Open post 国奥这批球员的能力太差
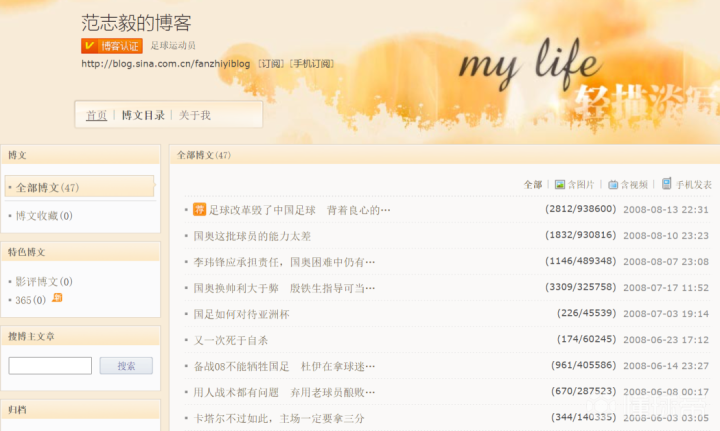 pyautogui.click(x=252, y=236)
